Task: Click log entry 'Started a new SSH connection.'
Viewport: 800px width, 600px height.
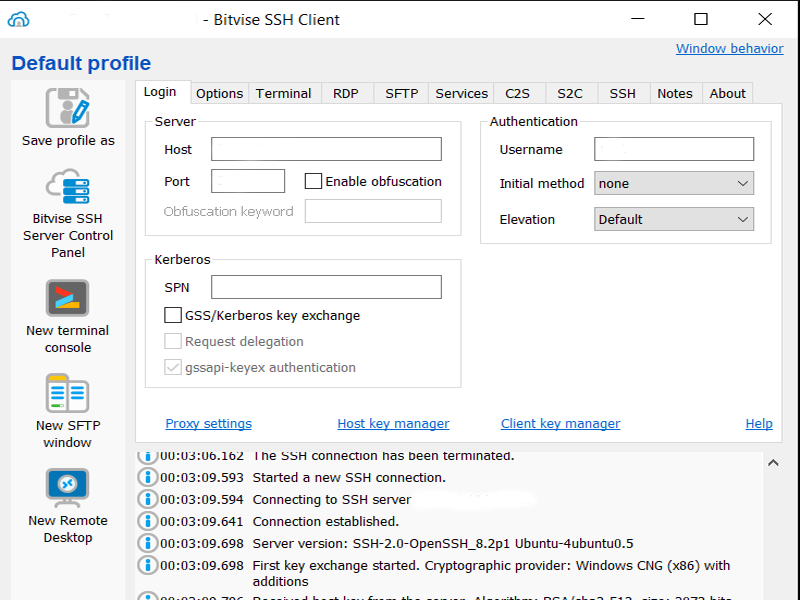Action: tap(349, 478)
